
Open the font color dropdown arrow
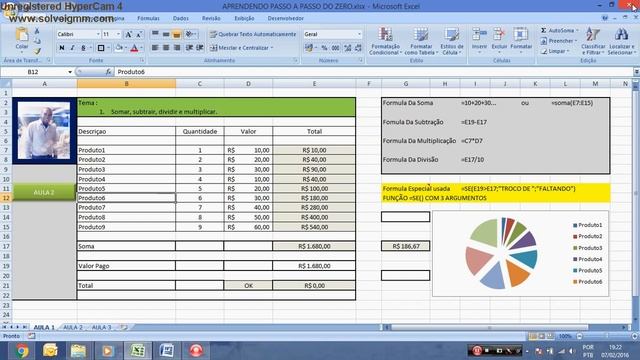click(x=141, y=48)
